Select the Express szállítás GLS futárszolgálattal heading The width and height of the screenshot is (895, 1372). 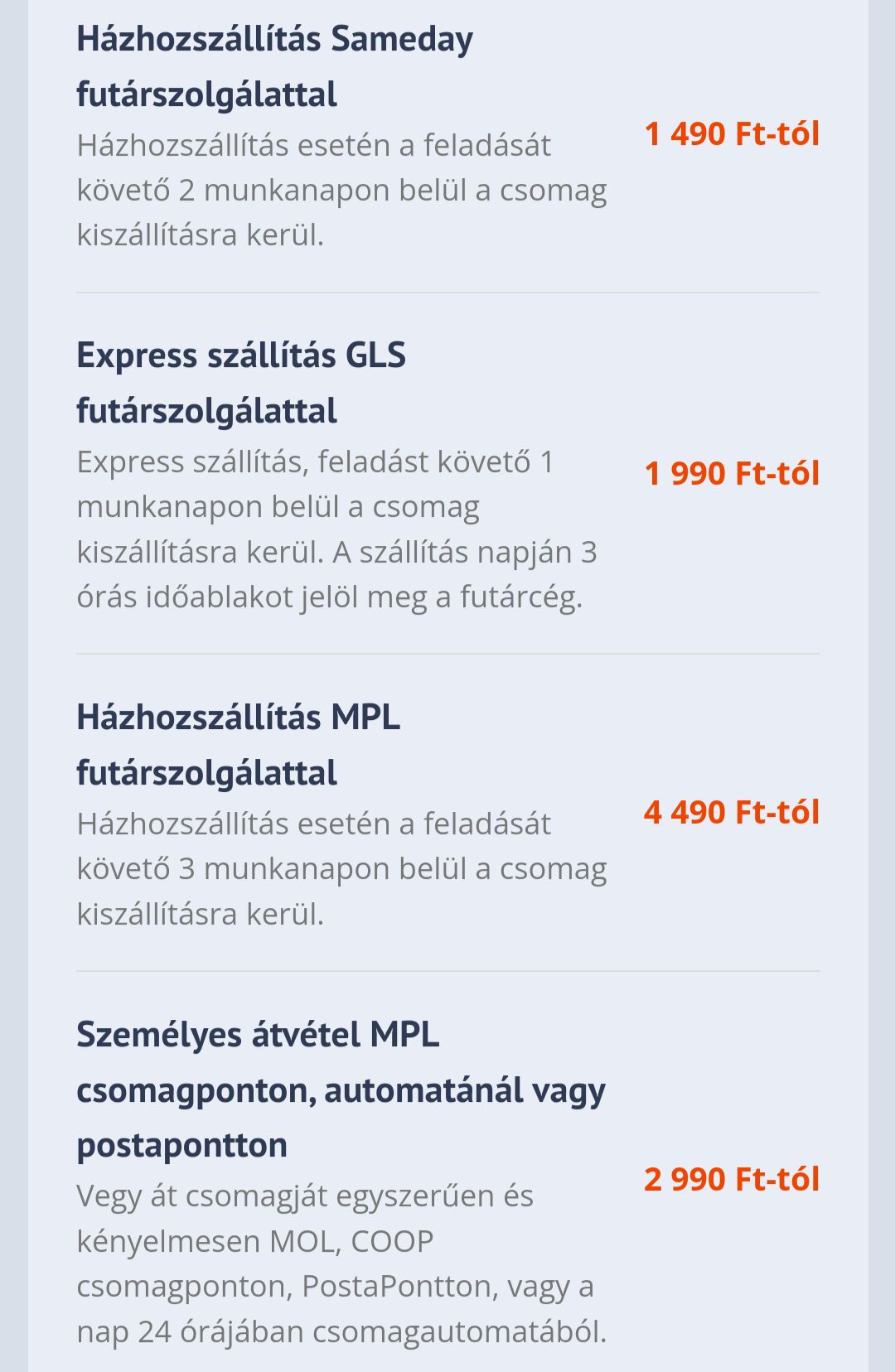(241, 383)
